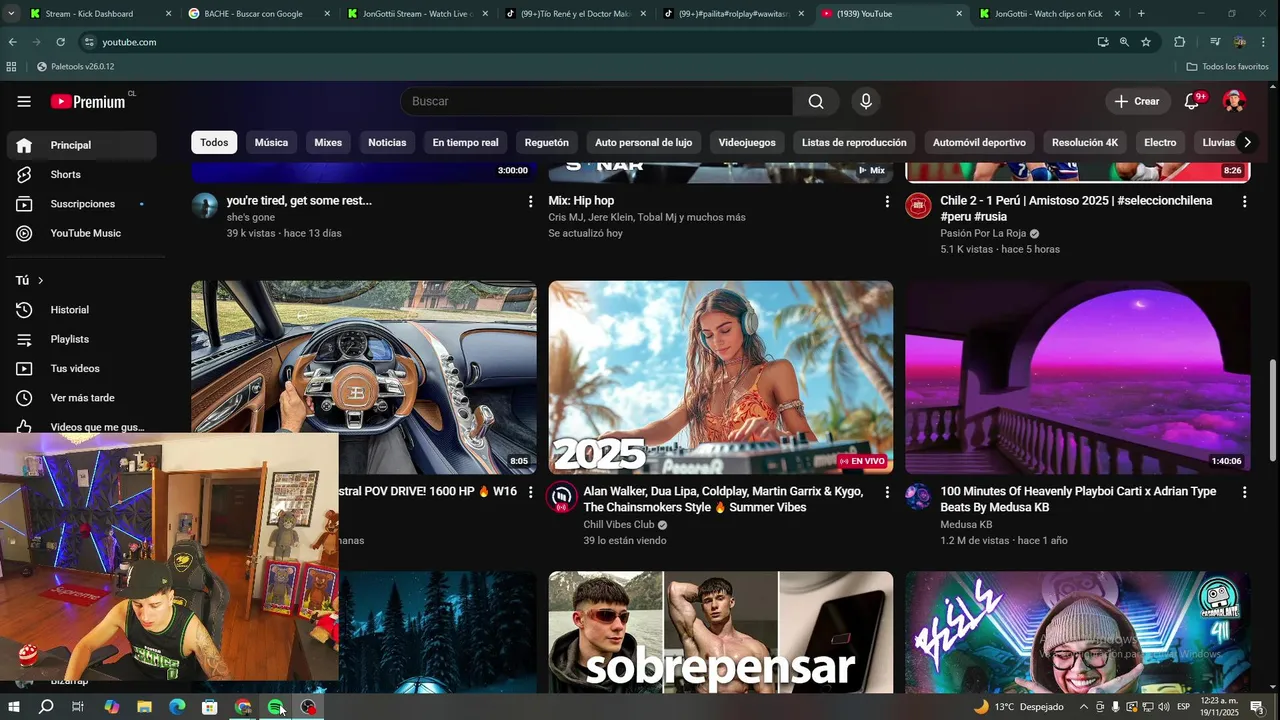Image resolution: width=1280 pixels, height=720 pixels.
Task: Open the Bugatti POV drive thumbnail
Action: pyautogui.click(x=364, y=378)
